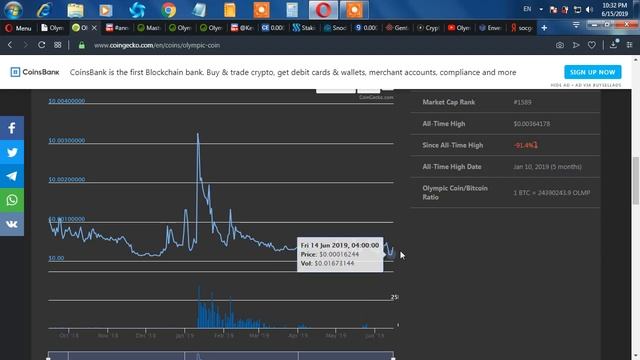640x360 pixels.
Task: Click the green padlock security icon
Action: pyautogui.click(x=82, y=45)
